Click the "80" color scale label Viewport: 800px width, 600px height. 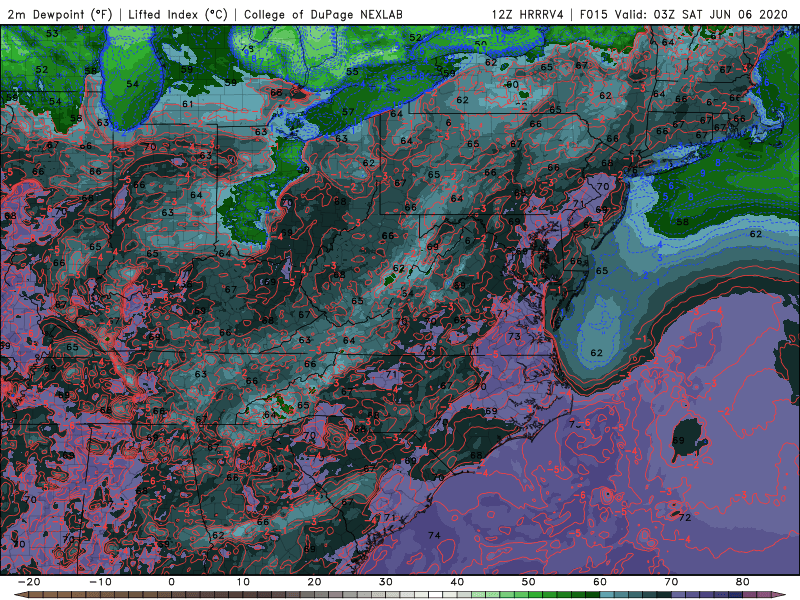pyautogui.click(x=743, y=582)
